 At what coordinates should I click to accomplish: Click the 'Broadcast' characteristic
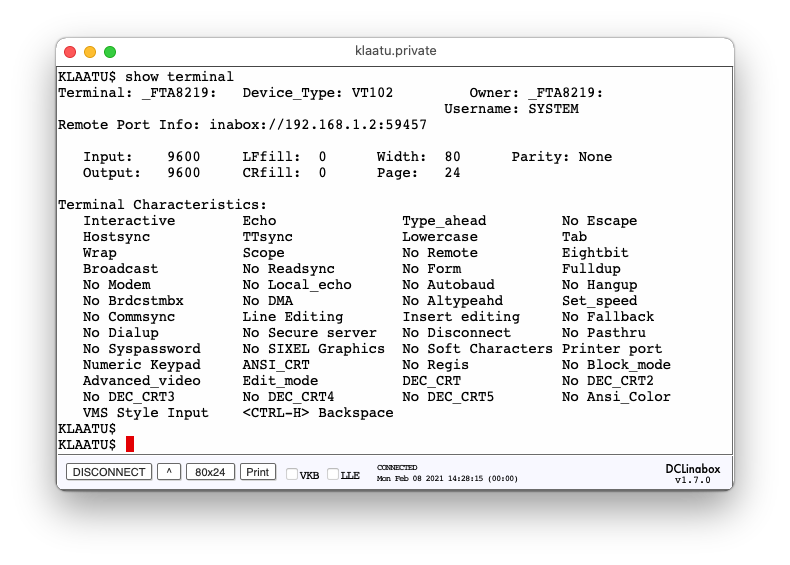coord(120,269)
